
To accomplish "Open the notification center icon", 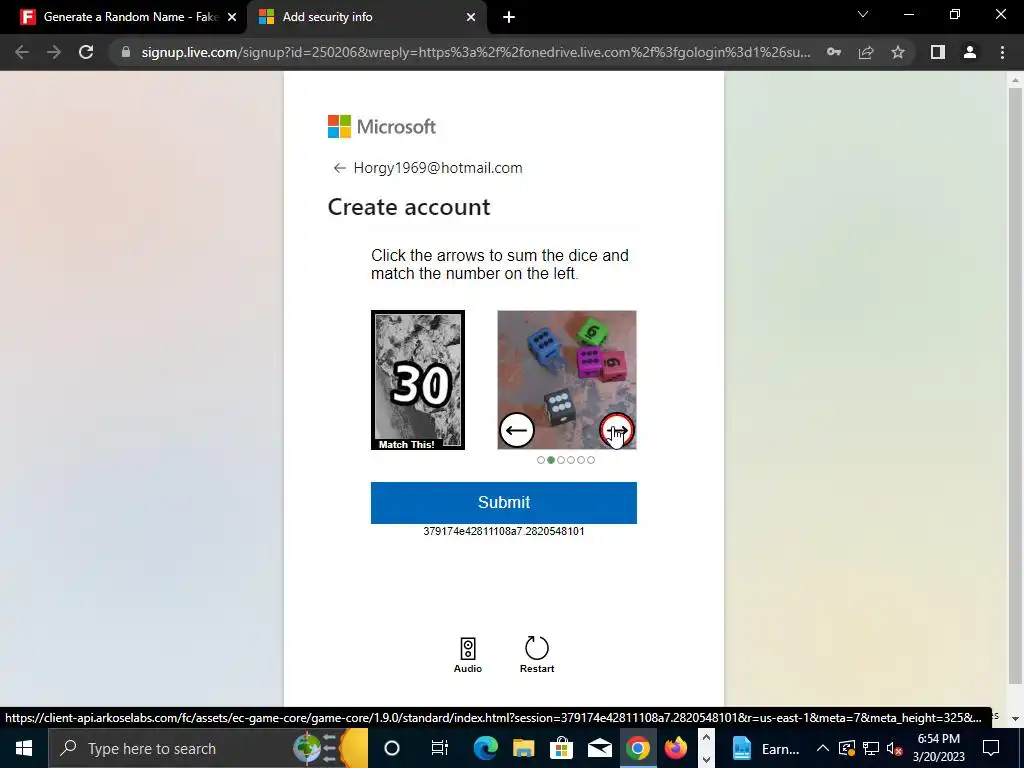I will click(991, 748).
